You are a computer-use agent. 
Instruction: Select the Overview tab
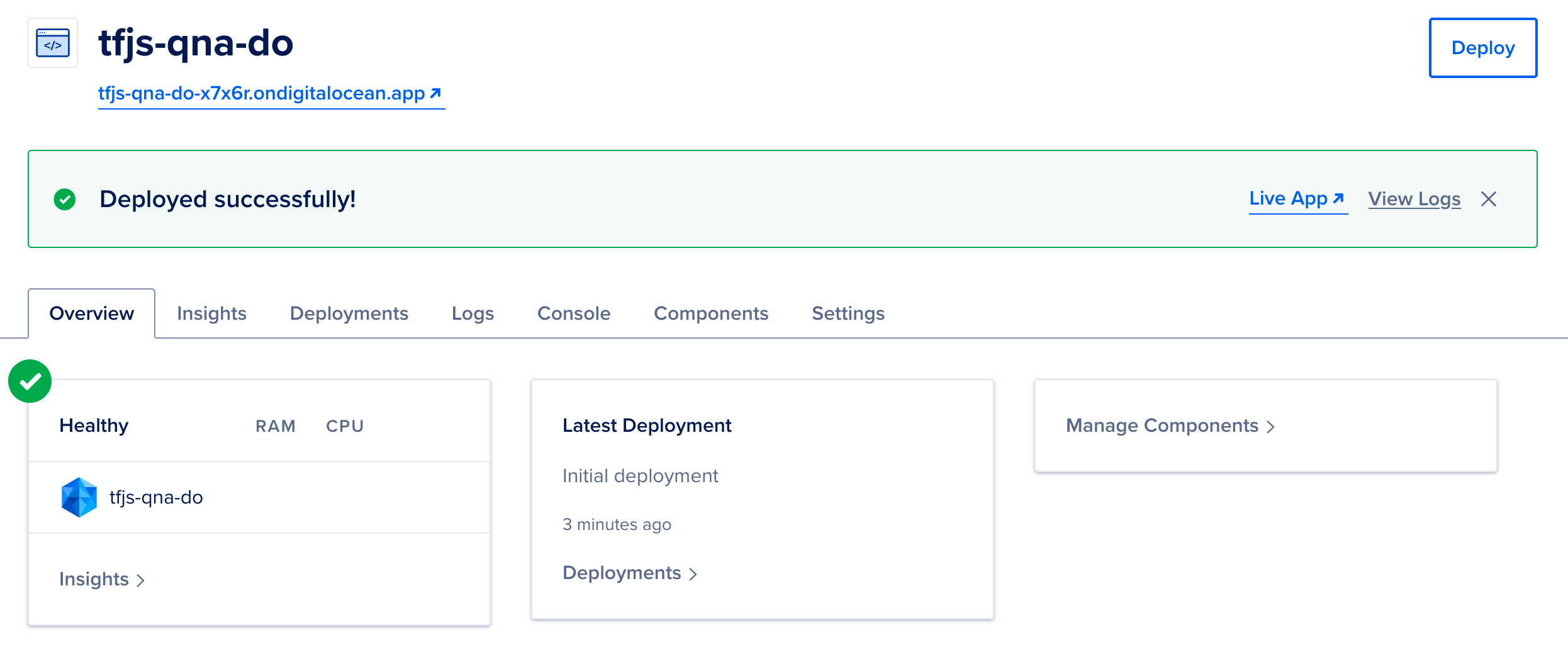click(x=92, y=313)
